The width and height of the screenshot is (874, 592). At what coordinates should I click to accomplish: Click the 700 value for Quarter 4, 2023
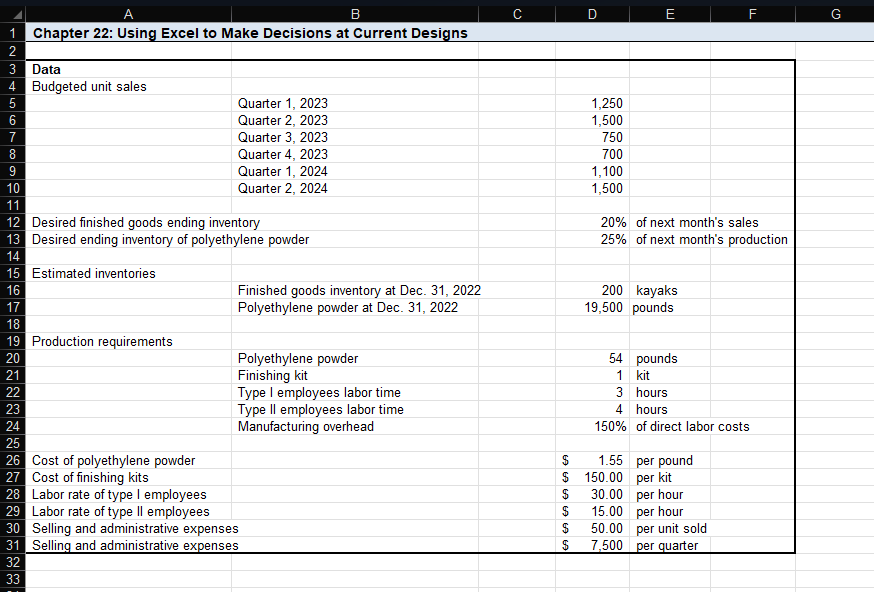pyautogui.click(x=612, y=154)
